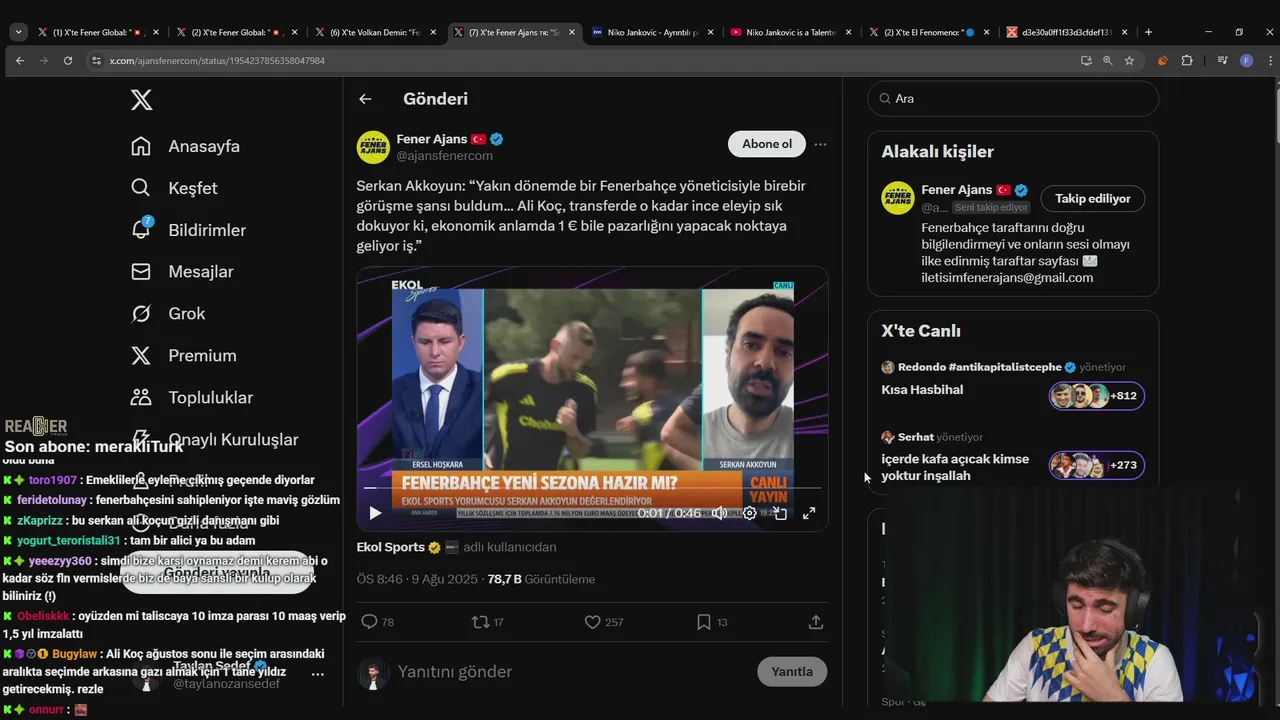
Task: Click the Premium X icon
Action: pyautogui.click(x=141, y=356)
